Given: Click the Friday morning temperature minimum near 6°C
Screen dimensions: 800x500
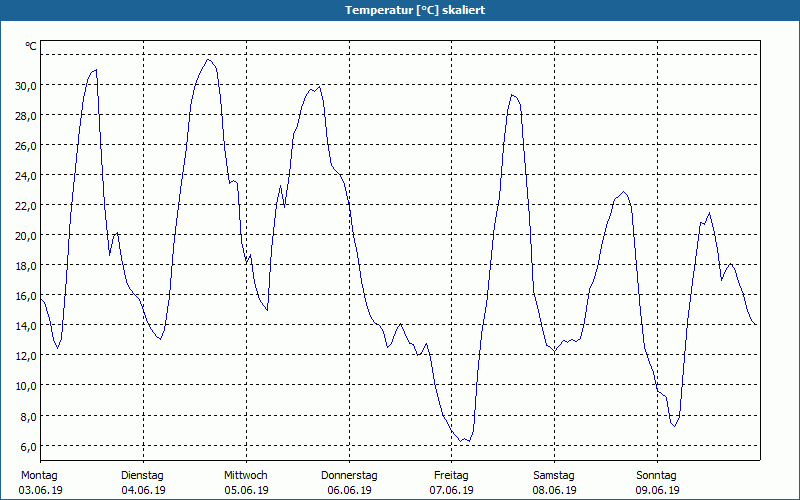Looking at the screenshot, I should coord(461,441).
